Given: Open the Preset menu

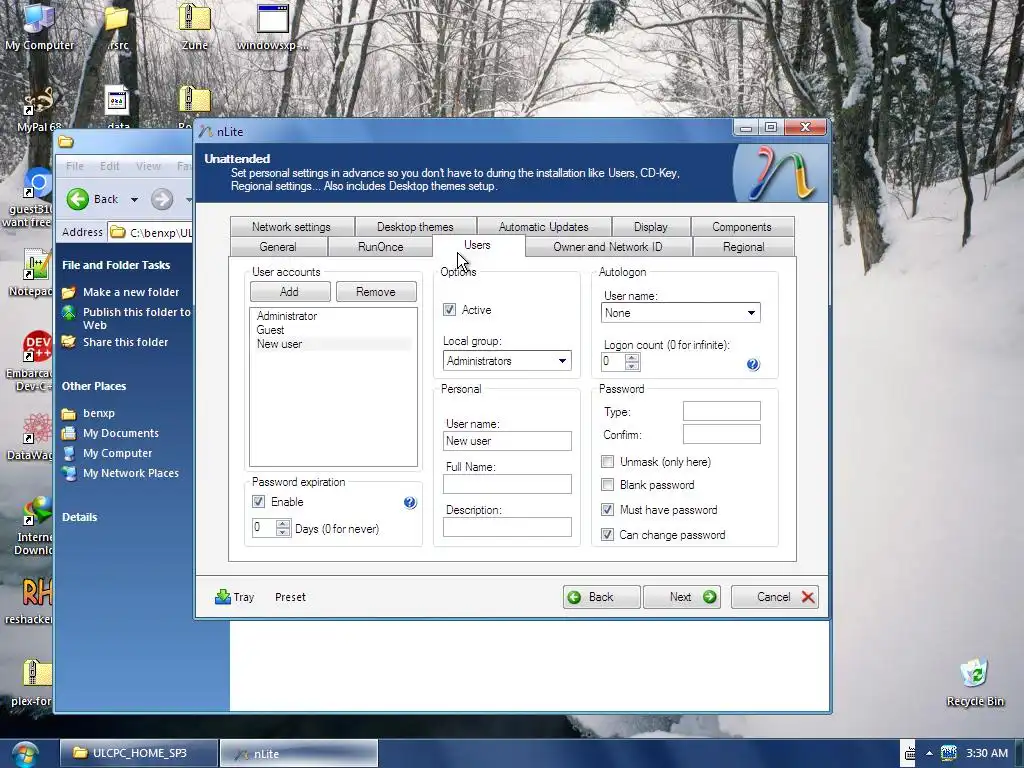Looking at the screenshot, I should [x=291, y=597].
